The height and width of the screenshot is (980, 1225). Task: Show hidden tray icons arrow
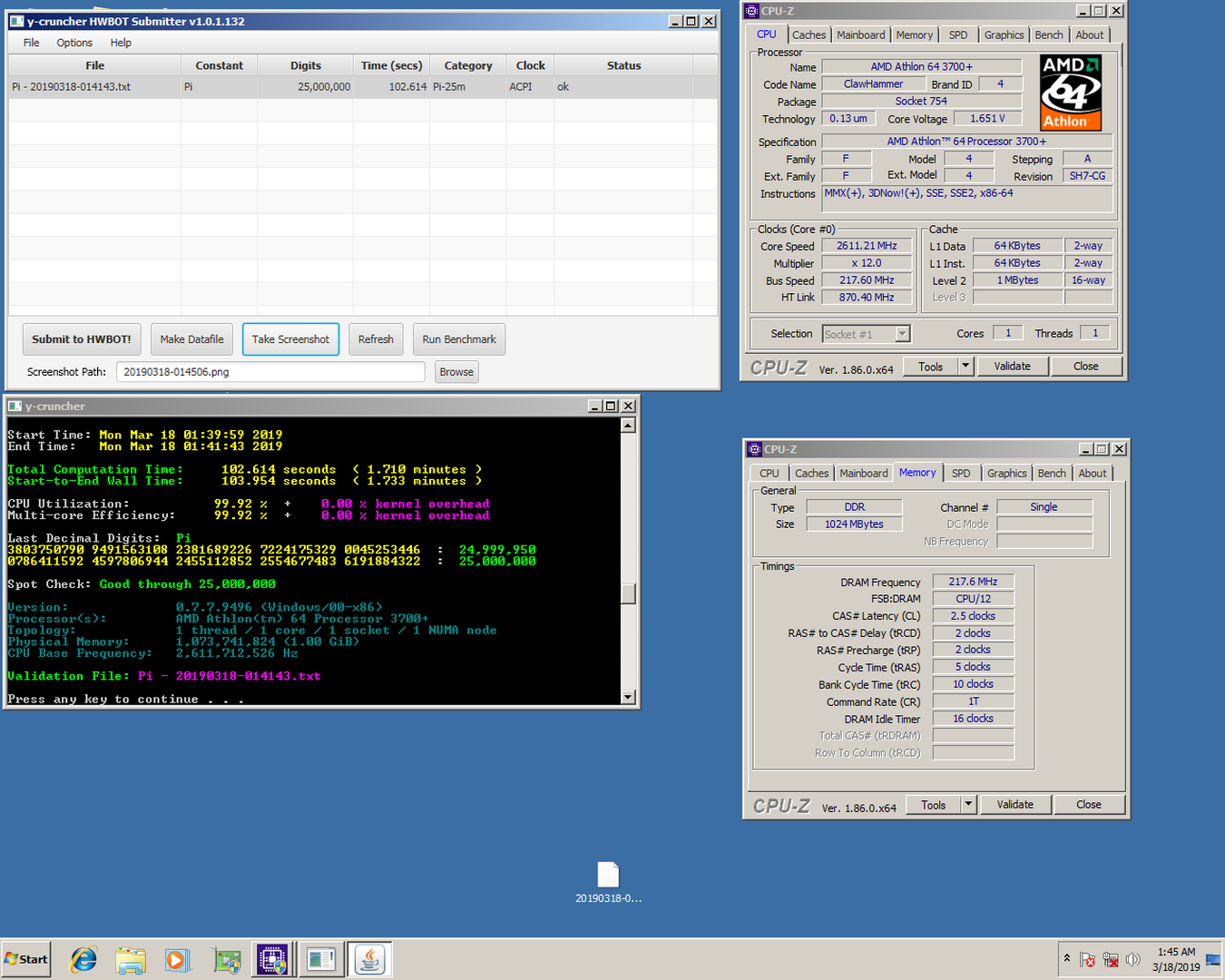click(x=1067, y=958)
